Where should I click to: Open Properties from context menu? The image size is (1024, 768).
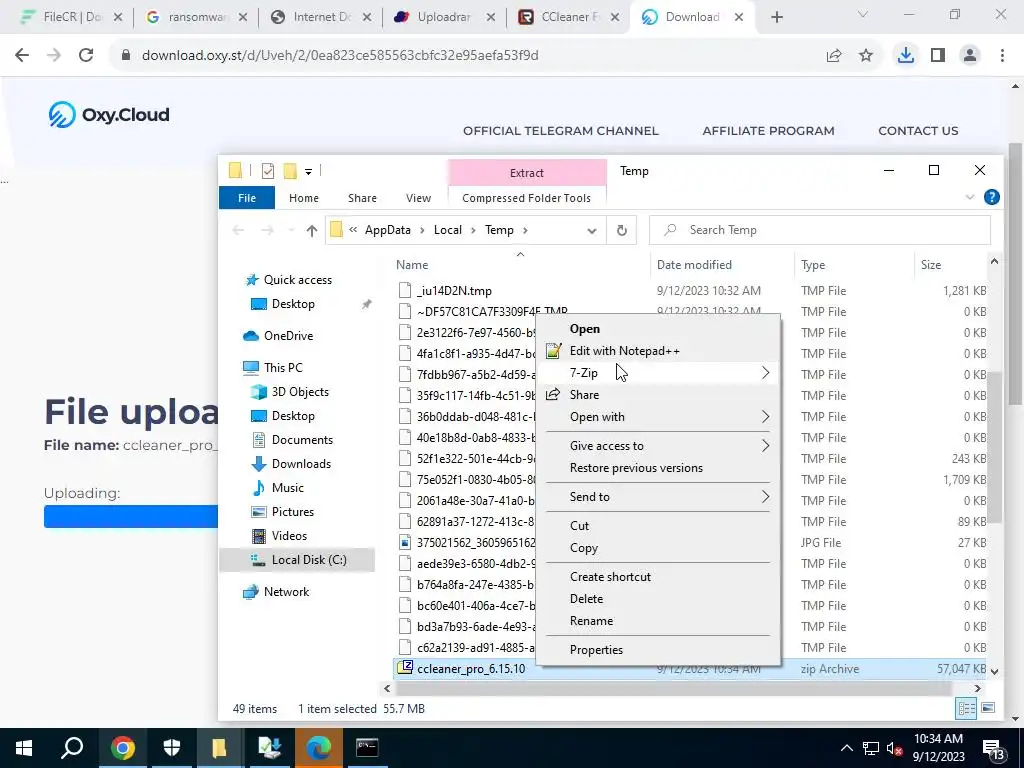click(x=658, y=650)
